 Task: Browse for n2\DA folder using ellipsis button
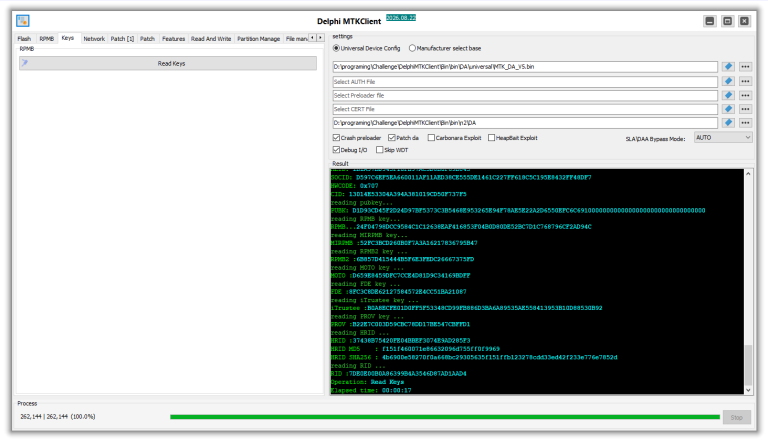click(745, 122)
